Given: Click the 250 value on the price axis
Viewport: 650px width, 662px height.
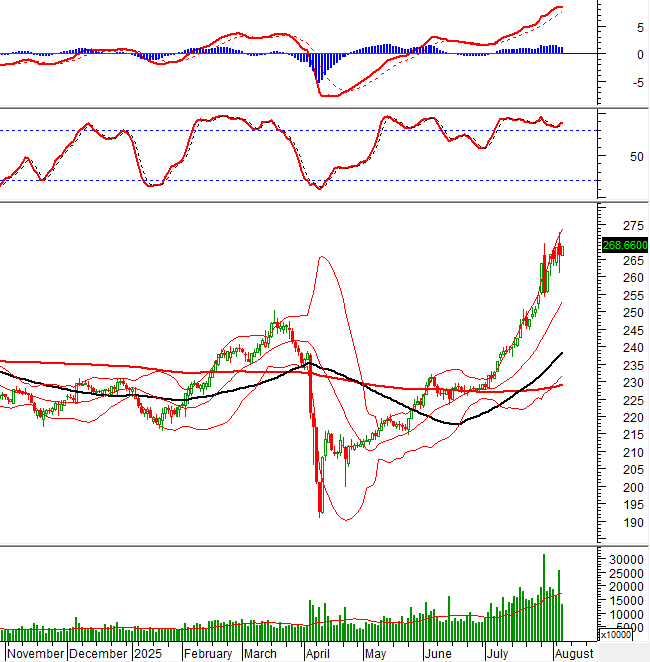Looking at the screenshot, I should (x=634, y=313).
